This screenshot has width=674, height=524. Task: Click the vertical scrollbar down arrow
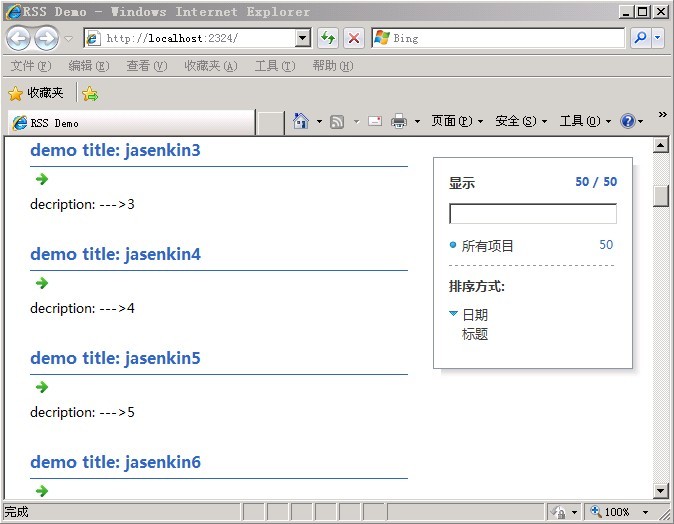coord(660,490)
